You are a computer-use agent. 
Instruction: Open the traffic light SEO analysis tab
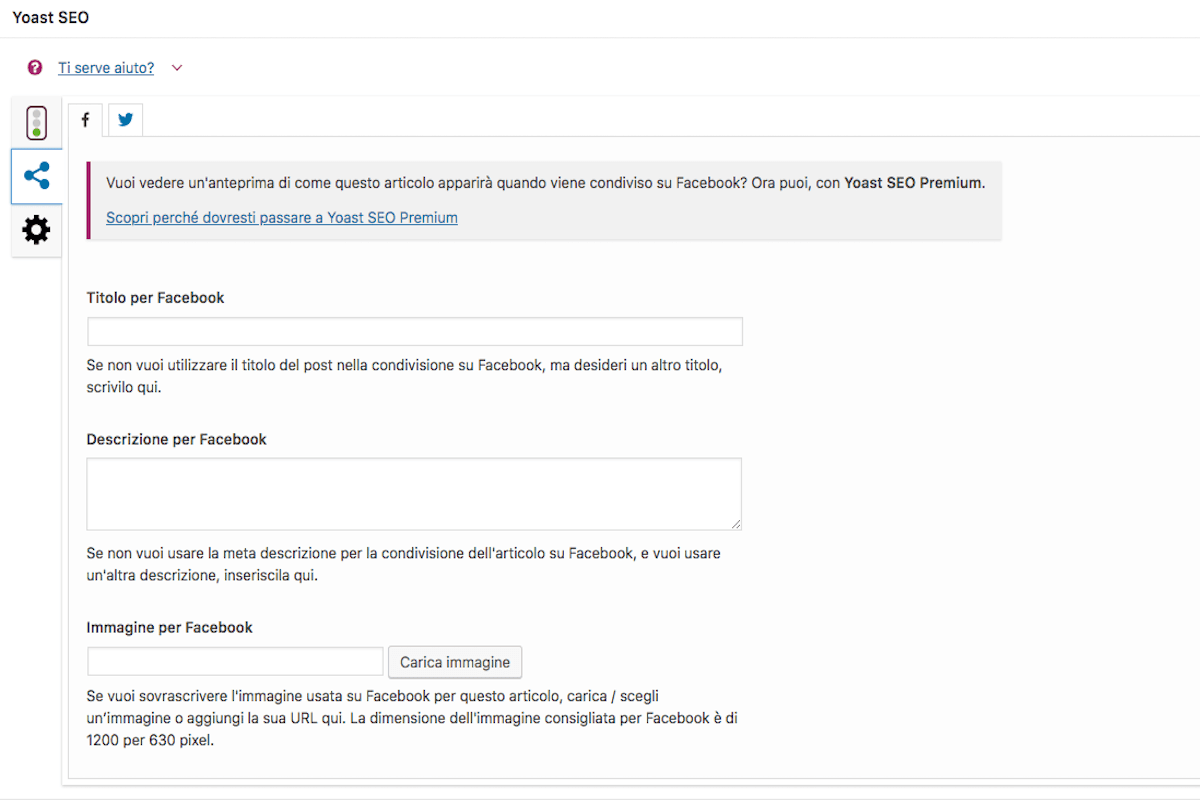coord(37,122)
